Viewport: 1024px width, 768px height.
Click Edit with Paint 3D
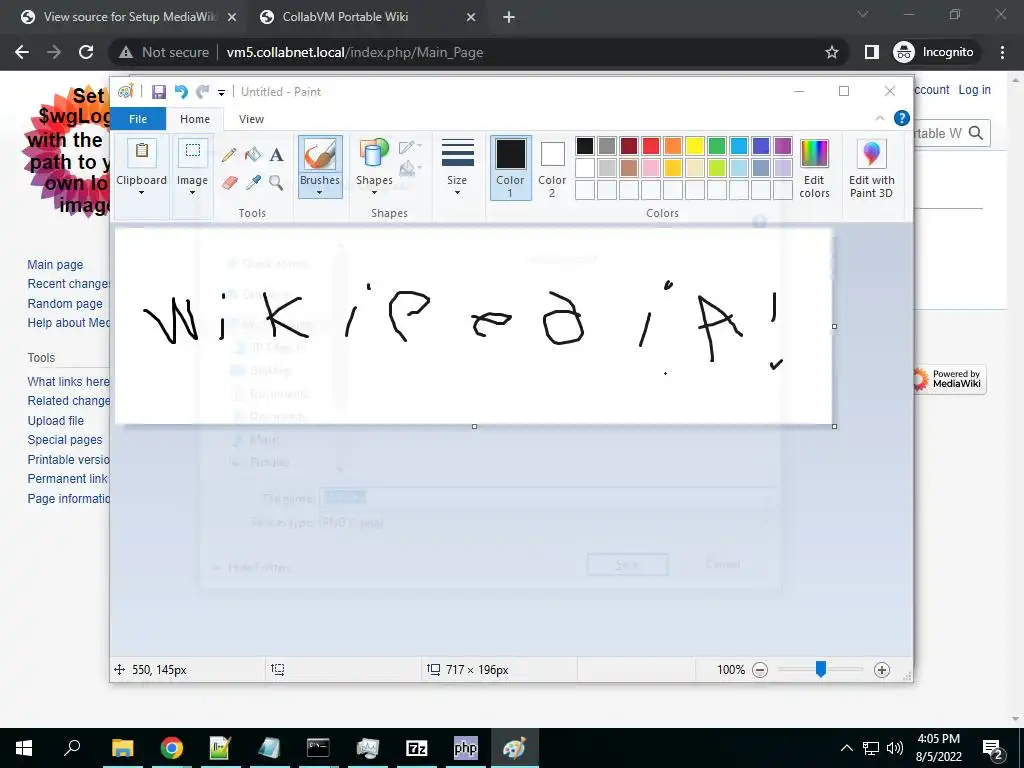pyautogui.click(x=871, y=168)
